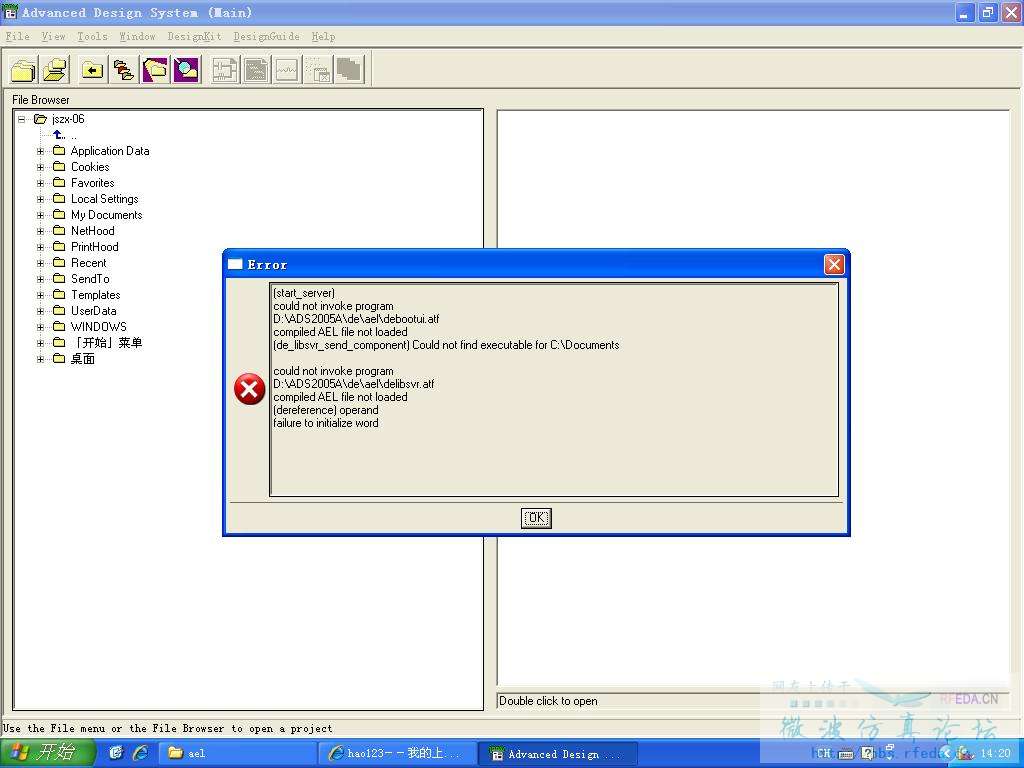Select the 「开始」菜单 folder label
Image resolution: width=1024 pixels, height=768 pixels.
coord(106,343)
